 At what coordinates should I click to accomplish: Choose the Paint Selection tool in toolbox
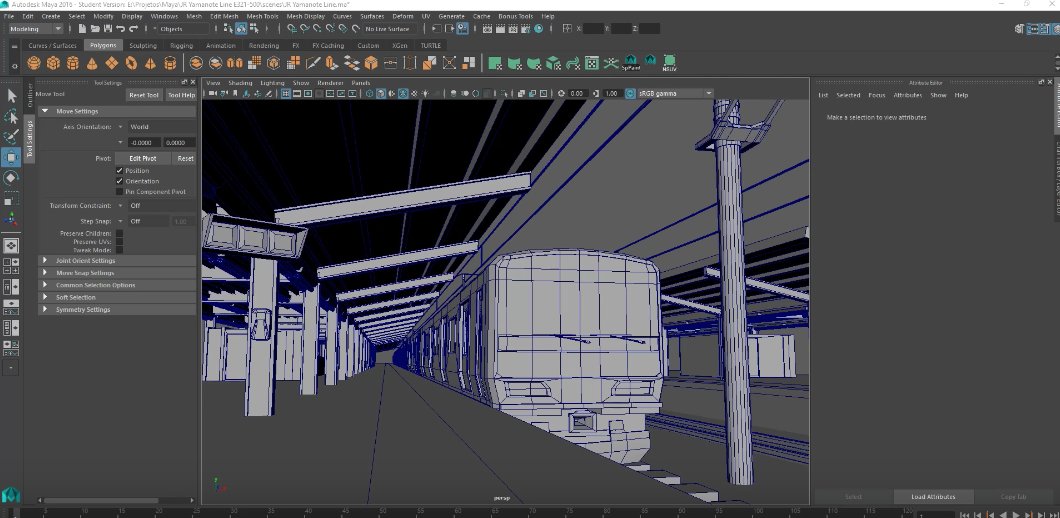pyautogui.click(x=11, y=136)
